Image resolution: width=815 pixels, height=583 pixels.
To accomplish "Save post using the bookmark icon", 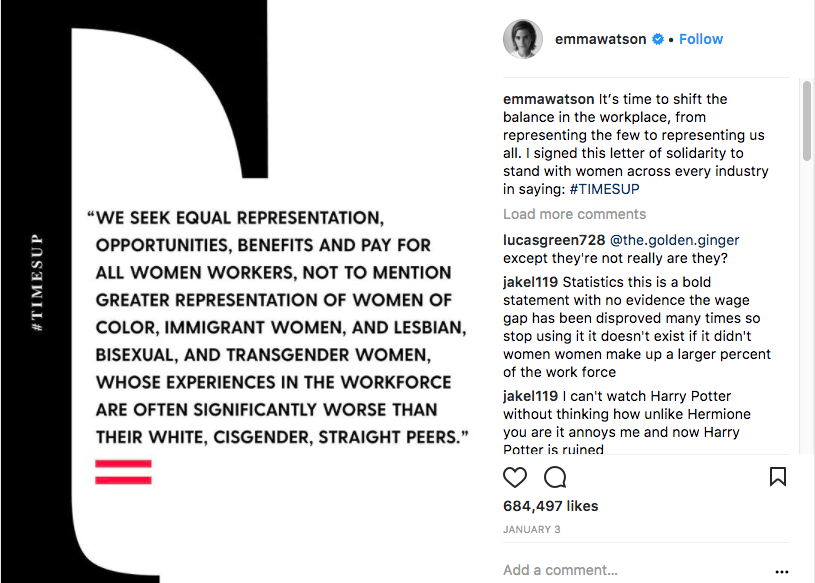I will coord(778,477).
